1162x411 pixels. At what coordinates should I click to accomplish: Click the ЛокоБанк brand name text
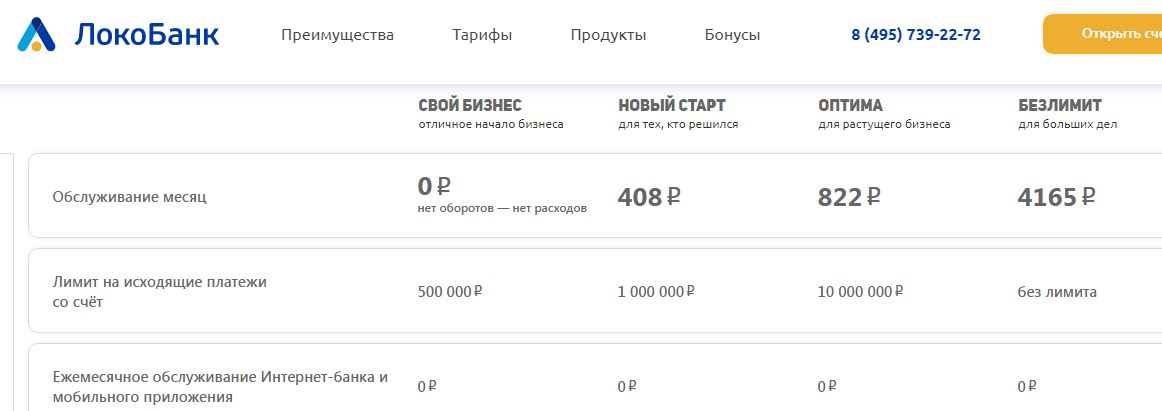coord(146,35)
